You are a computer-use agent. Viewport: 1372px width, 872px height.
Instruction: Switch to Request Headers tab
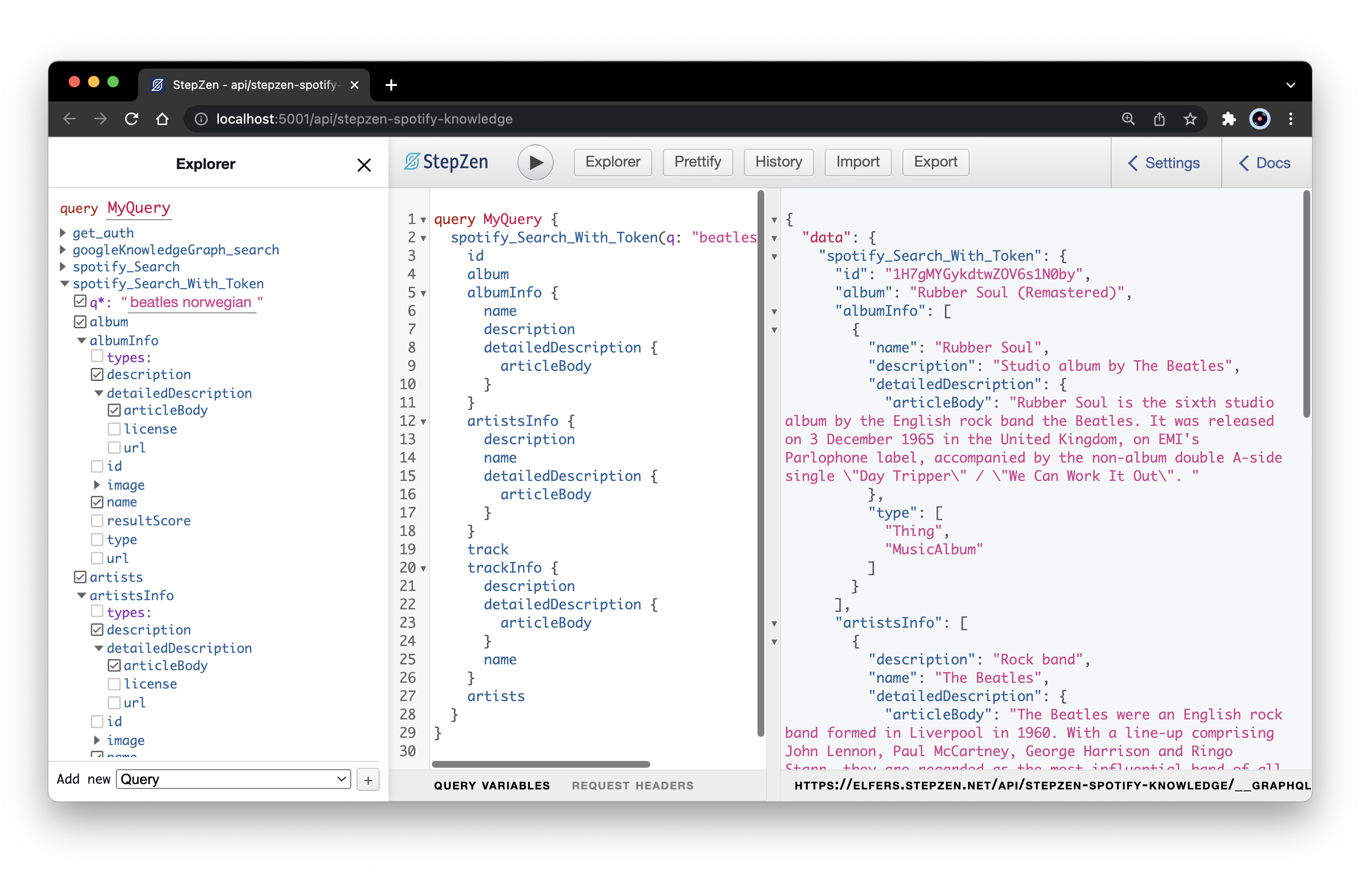pos(632,786)
